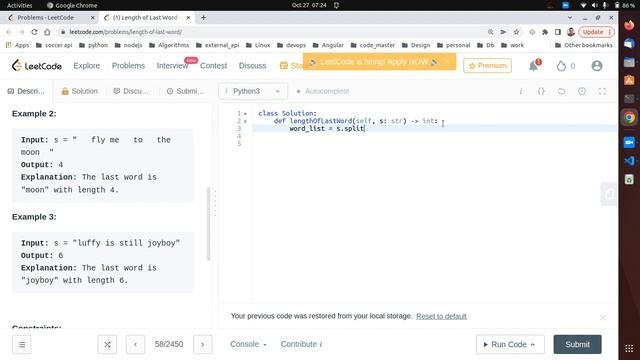Submit the solution
This screenshot has width=640, height=360.
click(577, 344)
